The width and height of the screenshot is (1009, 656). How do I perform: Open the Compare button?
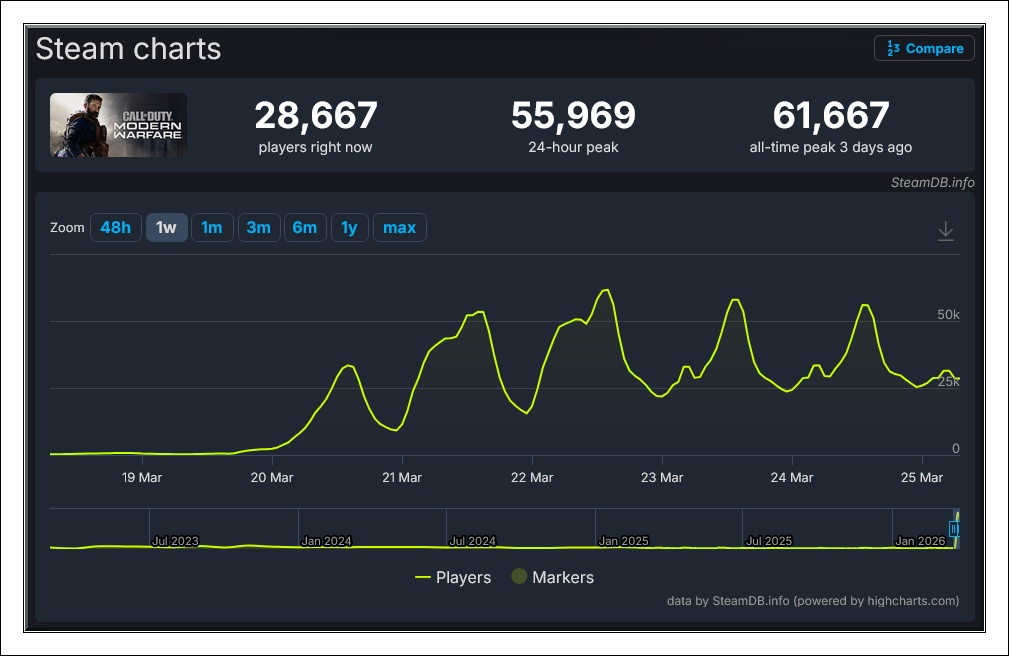[x=924, y=48]
